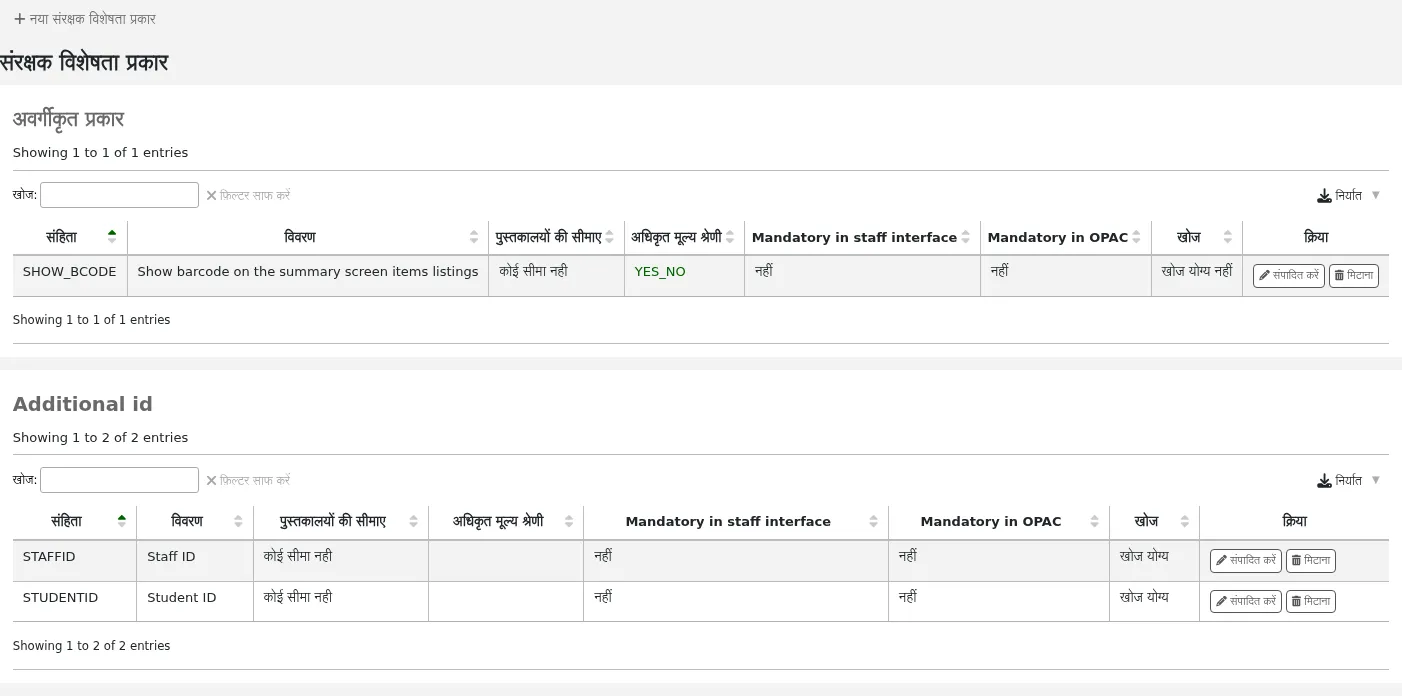Sort the Additional id table by खोज column
This screenshot has height=696, width=1402.
1154,521
